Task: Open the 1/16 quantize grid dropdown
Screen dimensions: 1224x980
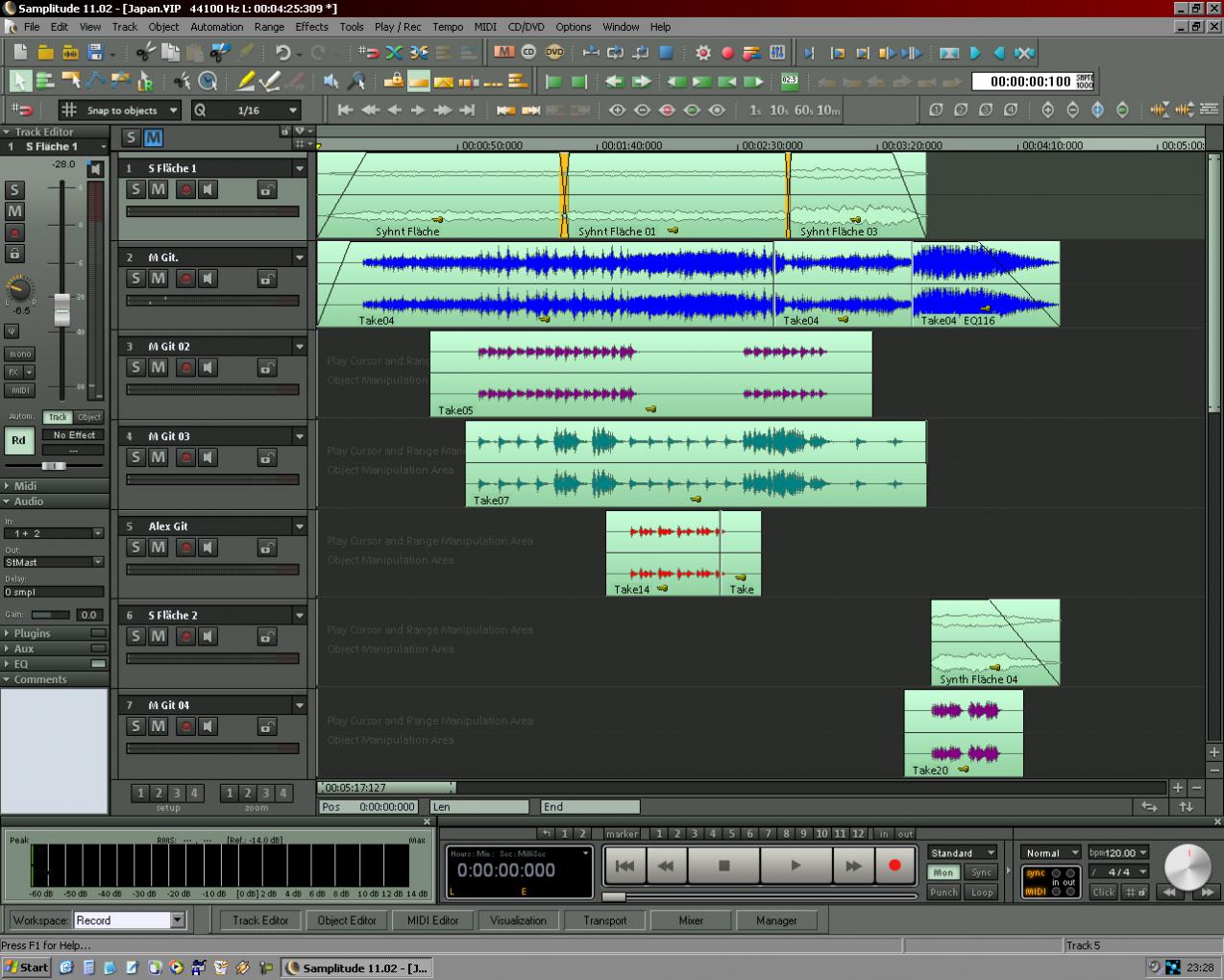Action: pos(293,110)
